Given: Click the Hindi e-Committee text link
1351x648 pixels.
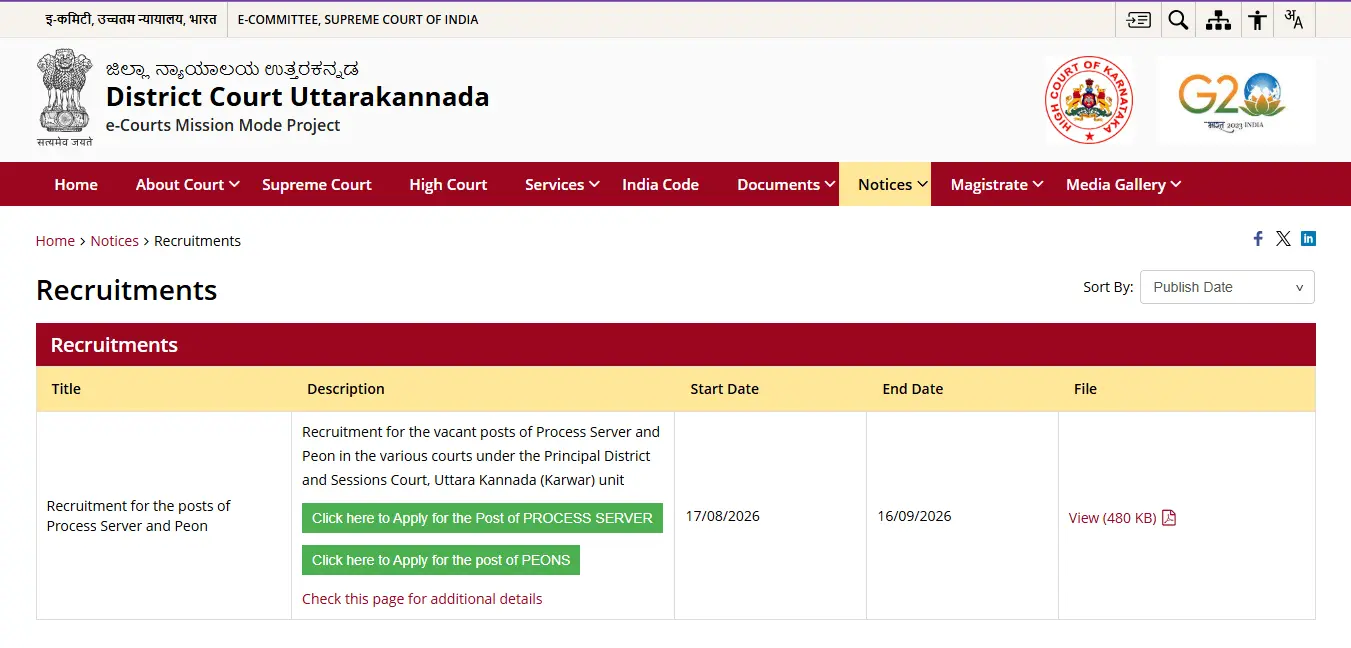Looking at the screenshot, I should (x=131, y=19).
